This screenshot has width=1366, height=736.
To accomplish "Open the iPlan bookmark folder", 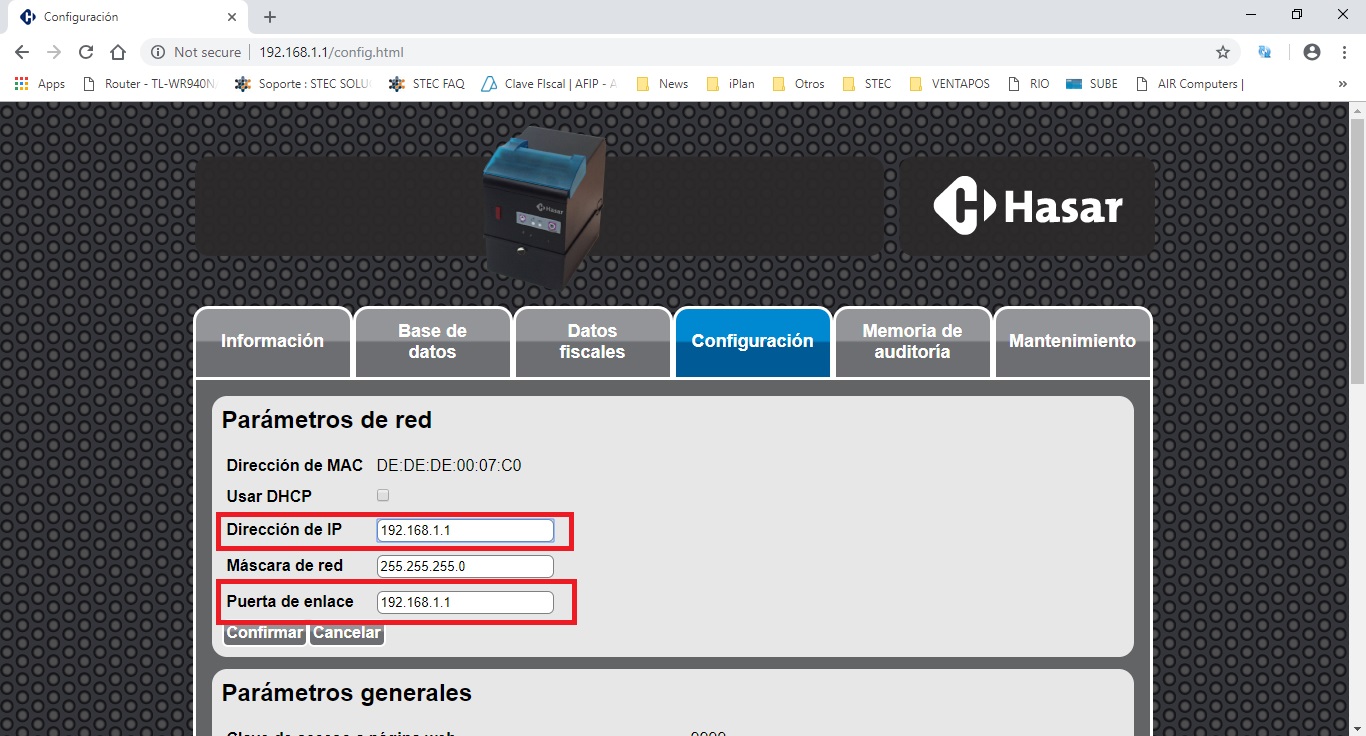I will coord(730,84).
